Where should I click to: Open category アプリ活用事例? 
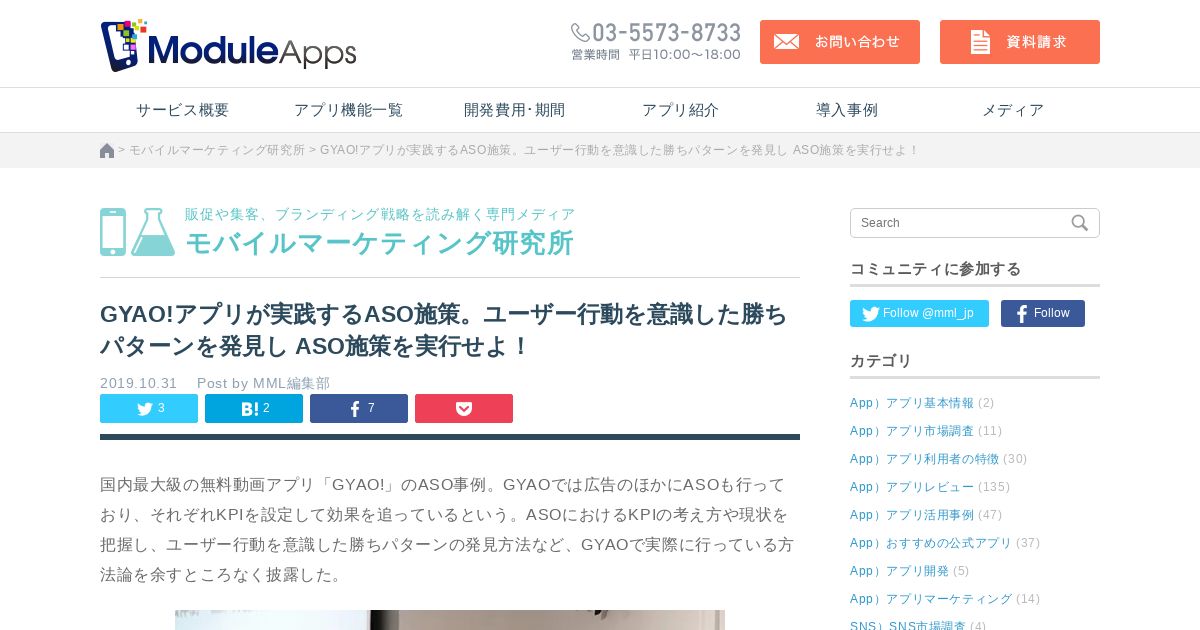point(912,515)
